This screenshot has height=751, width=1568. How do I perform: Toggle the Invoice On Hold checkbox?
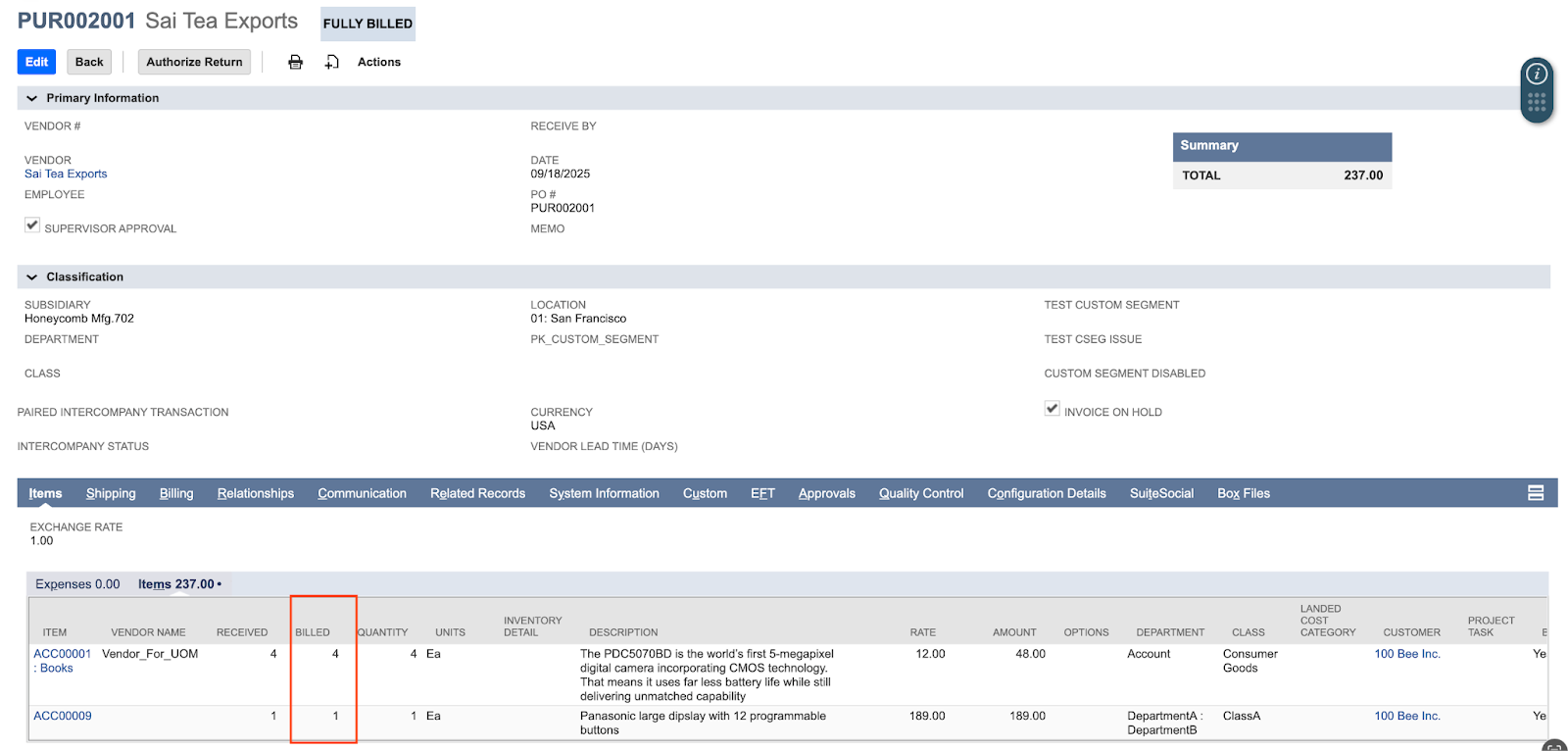[x=1052, y=409]
